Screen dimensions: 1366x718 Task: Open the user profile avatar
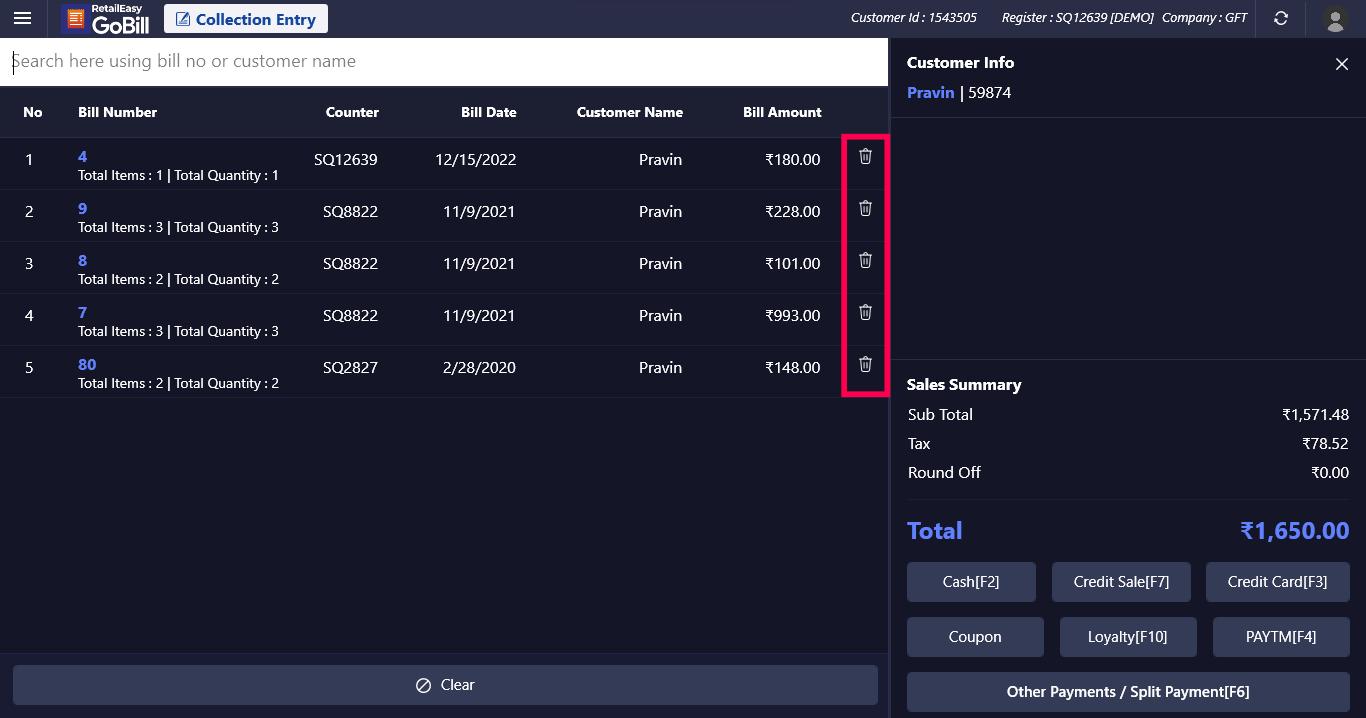[x=1334, y=18]
